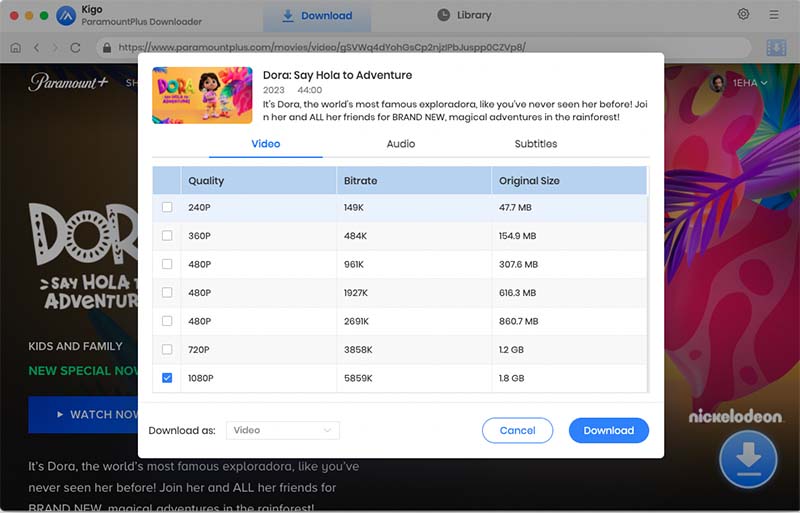Screen dimensions: 800x513
Task: Reload the page with refresh icon
Action: tap(76, 47)
